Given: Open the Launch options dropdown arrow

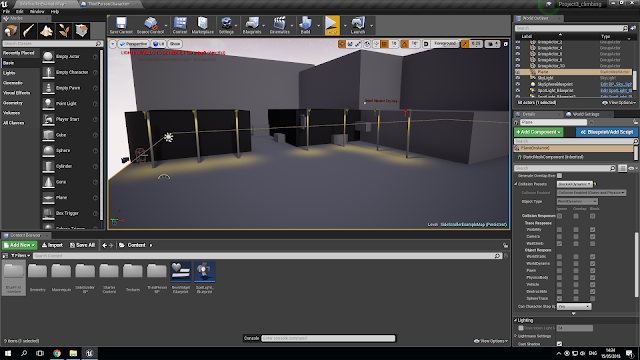Looking at the screenshot, I should (371, 26).
